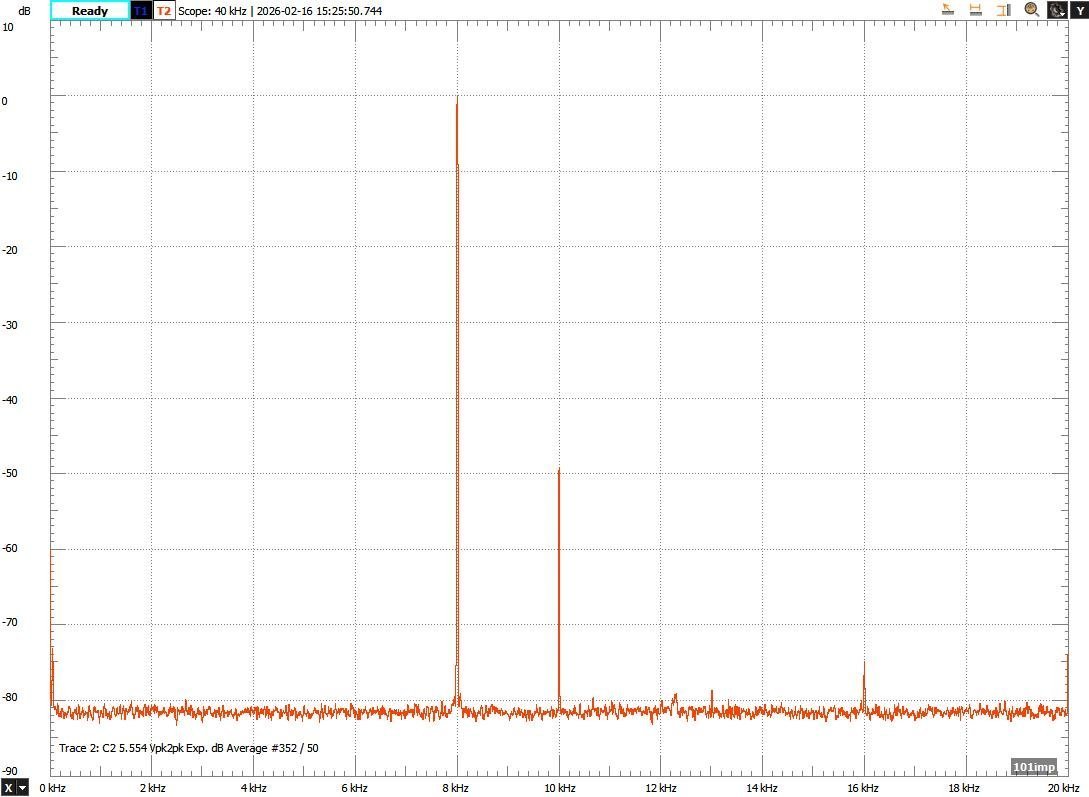Click the Trace 2 info label
Screen dimensions: 1089x797
(x=189, y=748)
